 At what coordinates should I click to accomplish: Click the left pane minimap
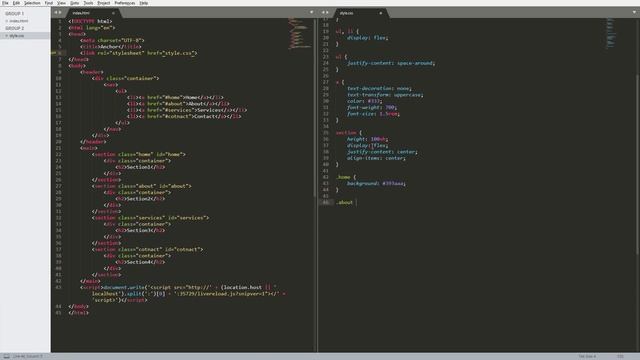coord(300,33)
